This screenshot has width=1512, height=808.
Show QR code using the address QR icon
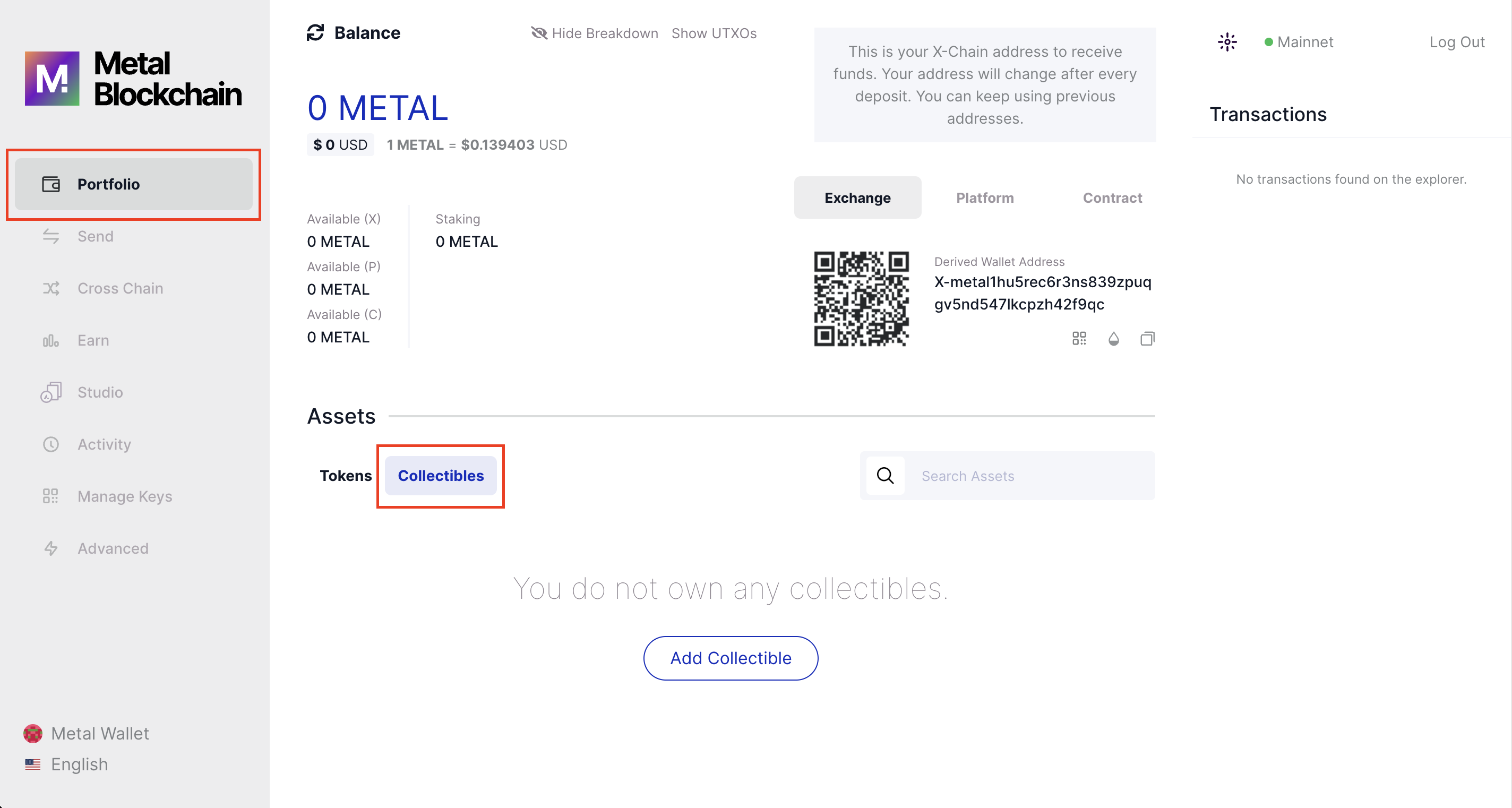[x=1079, y=339]
